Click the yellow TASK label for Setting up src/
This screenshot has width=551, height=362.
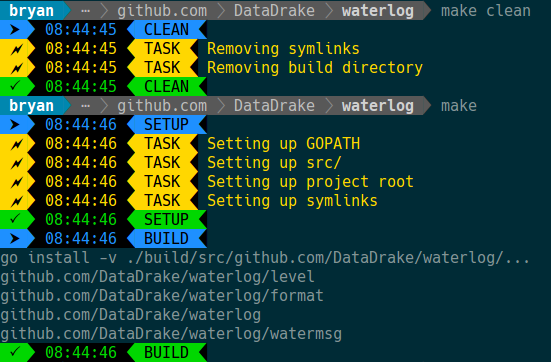tap(162, 162)
